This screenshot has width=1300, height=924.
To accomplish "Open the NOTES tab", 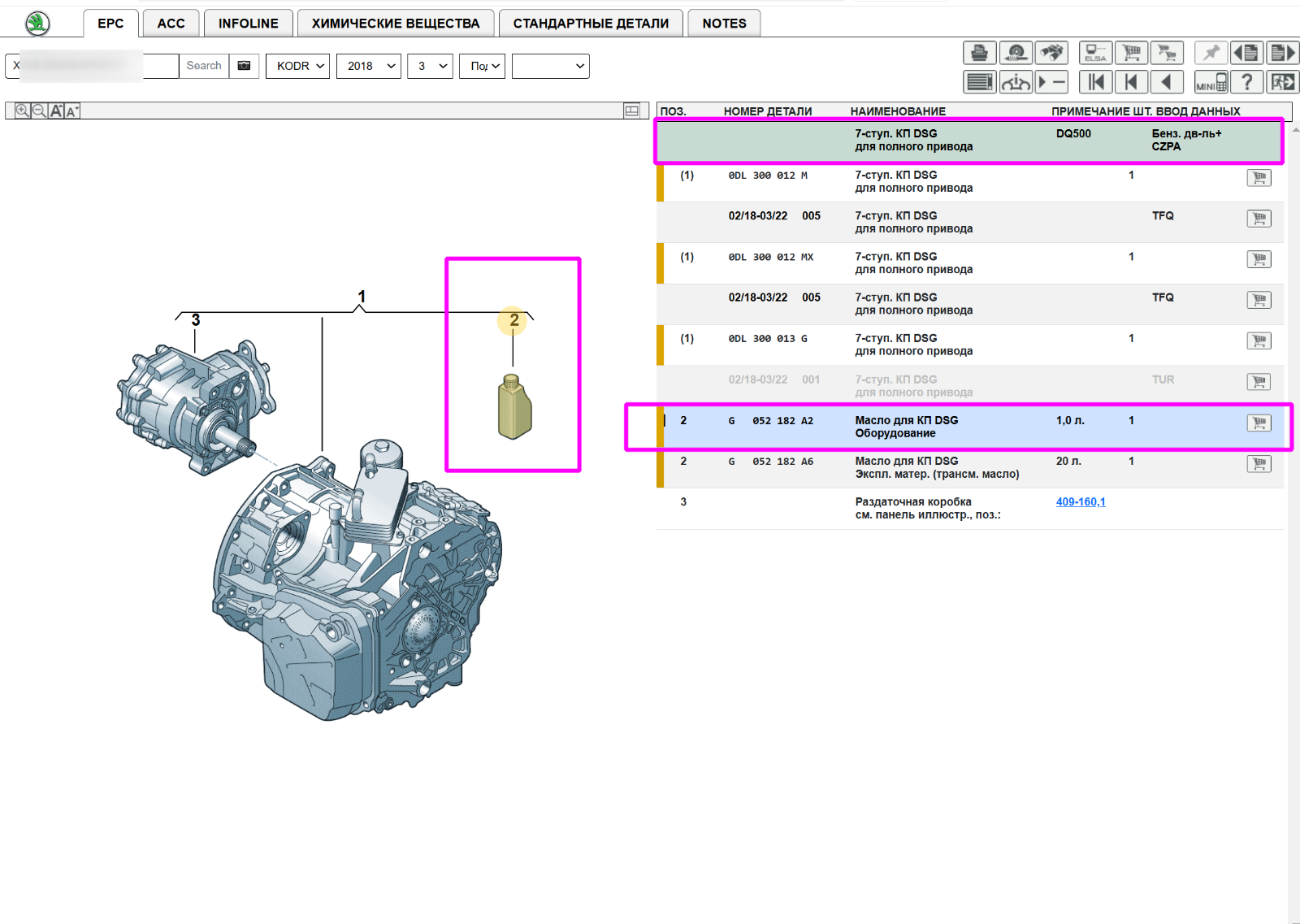I will [x=724, y=24].
